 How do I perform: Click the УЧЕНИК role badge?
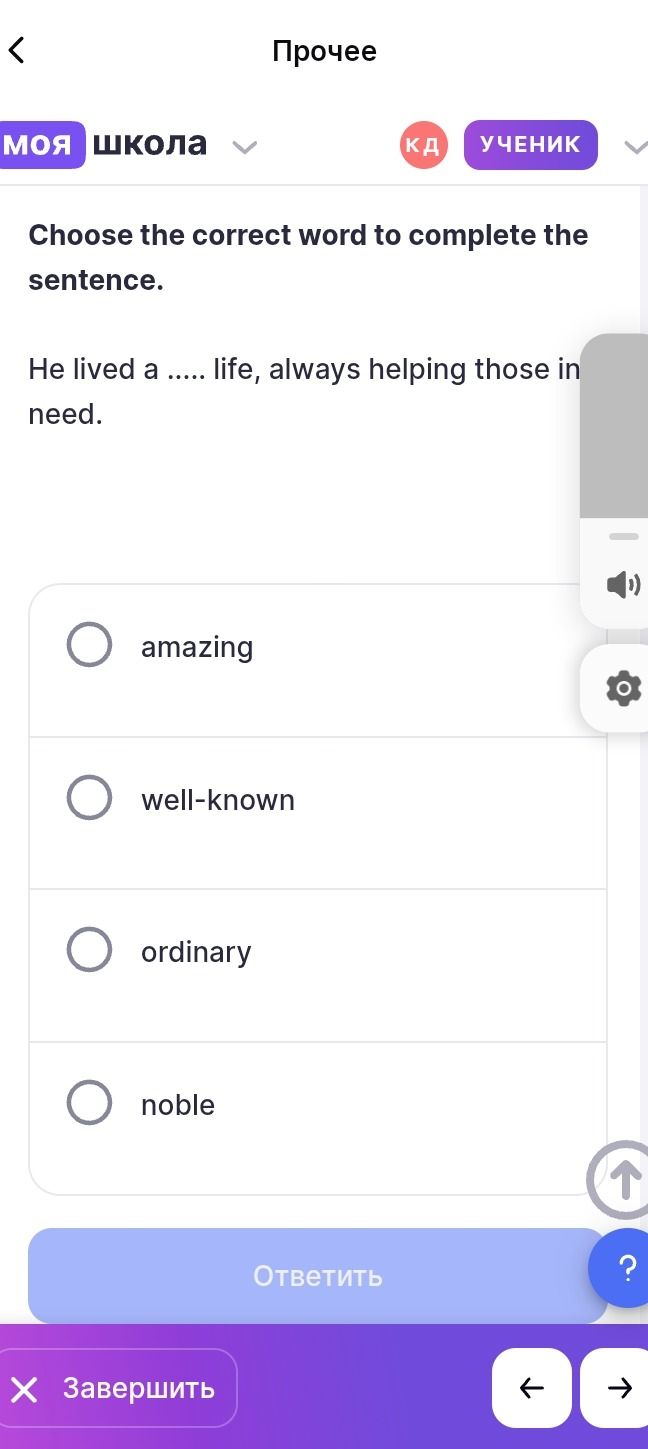[531, 144]
